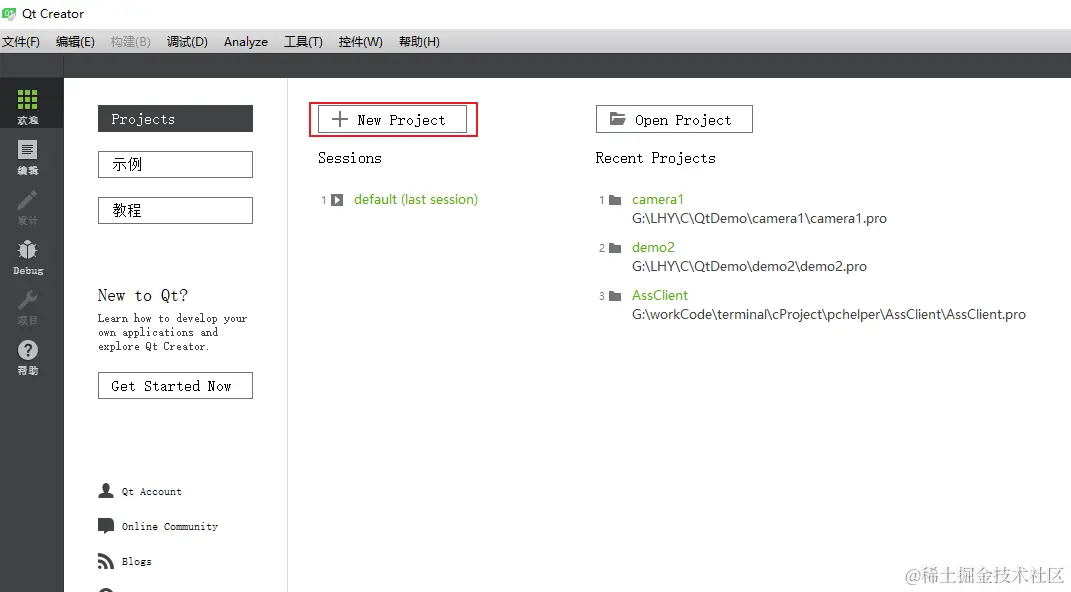
Task: Open the 构建(B) menu
Action: click(130, 42)
